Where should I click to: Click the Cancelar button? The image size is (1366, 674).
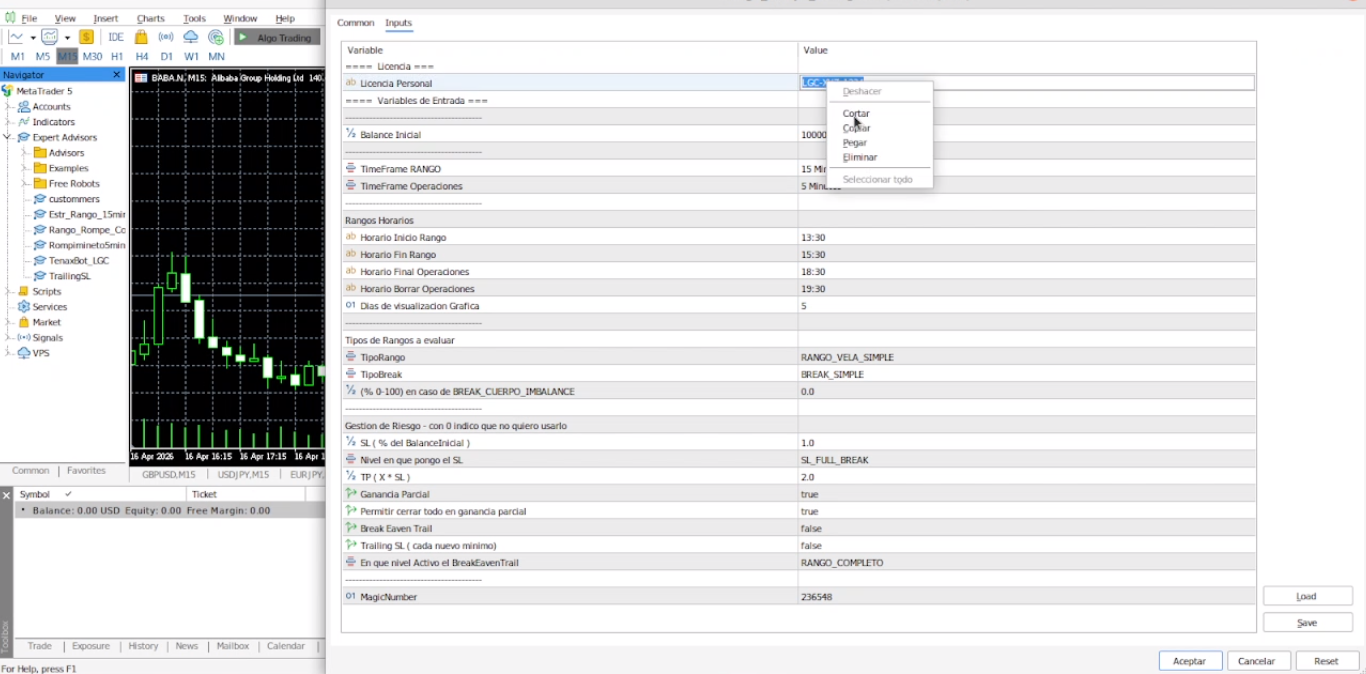click(1257, 661)
